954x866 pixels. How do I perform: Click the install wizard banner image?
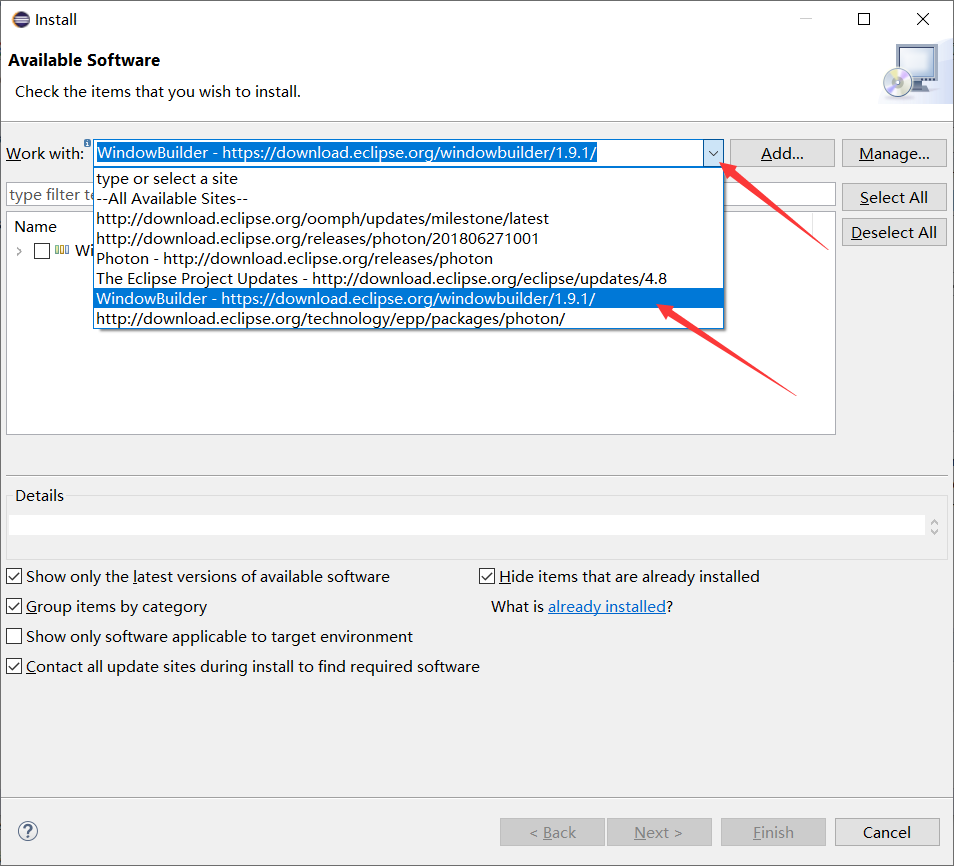tap(908, 73)
